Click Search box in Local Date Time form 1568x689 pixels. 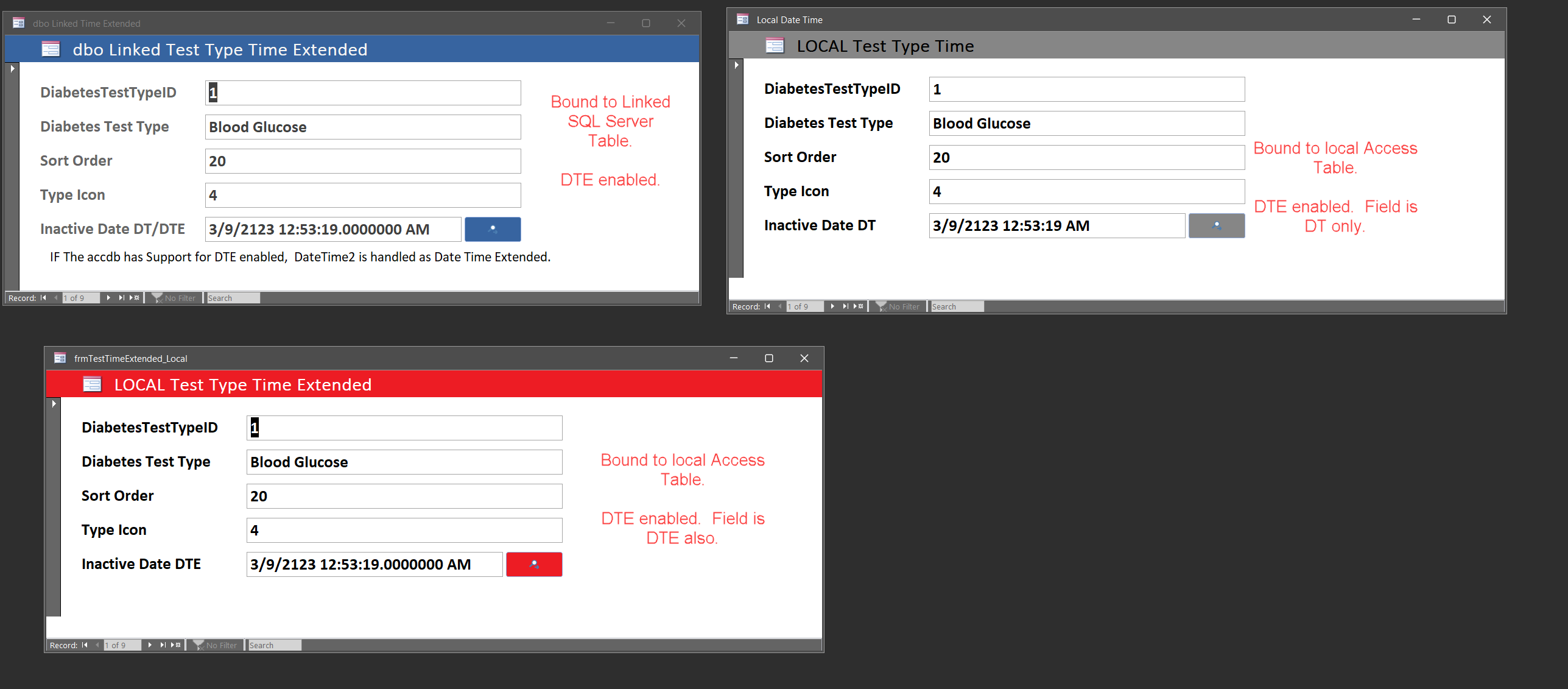point(957,306)
